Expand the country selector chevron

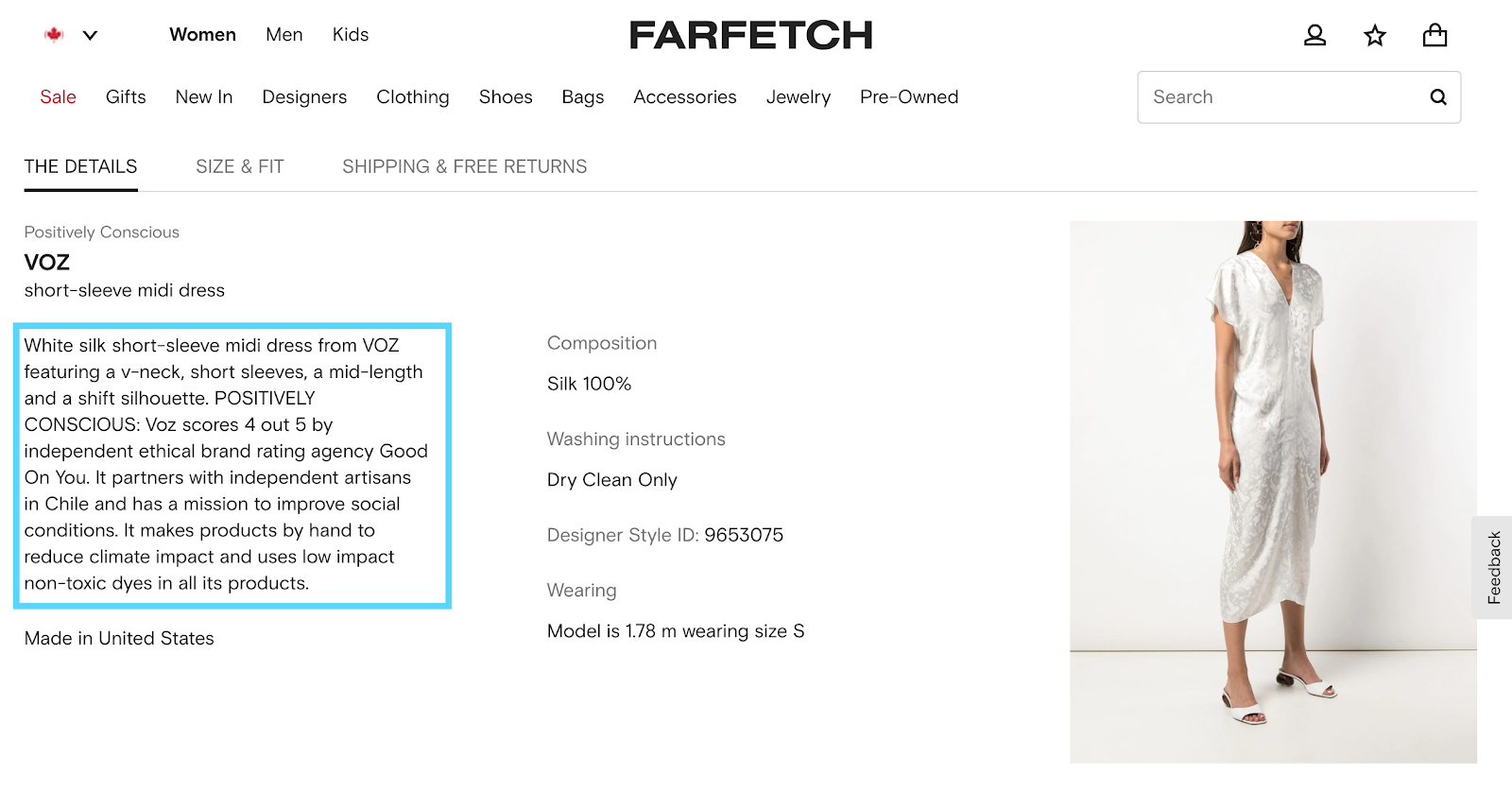pyautogui.click(x=90, y=36)
